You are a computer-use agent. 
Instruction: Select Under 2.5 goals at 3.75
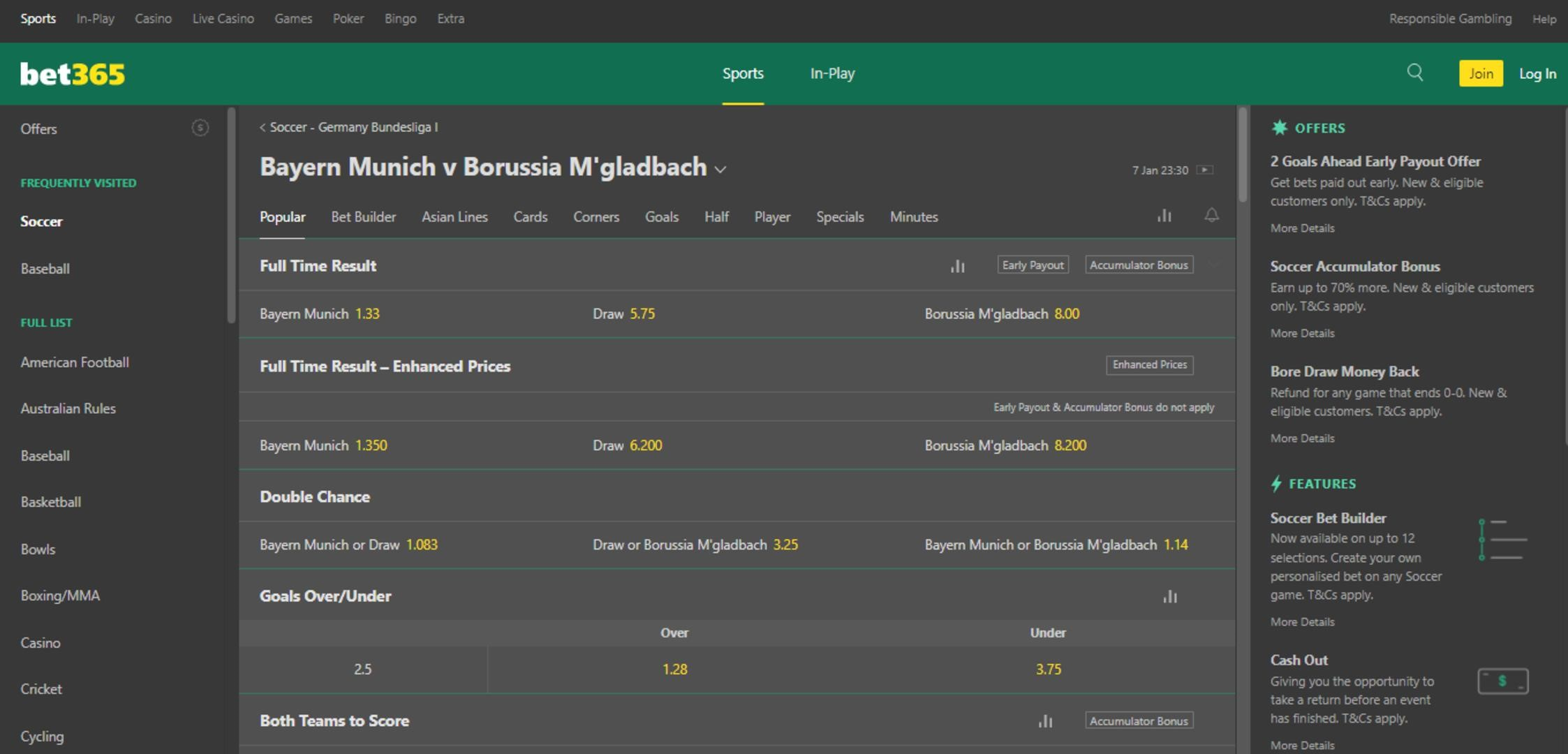click(1049, 669)
